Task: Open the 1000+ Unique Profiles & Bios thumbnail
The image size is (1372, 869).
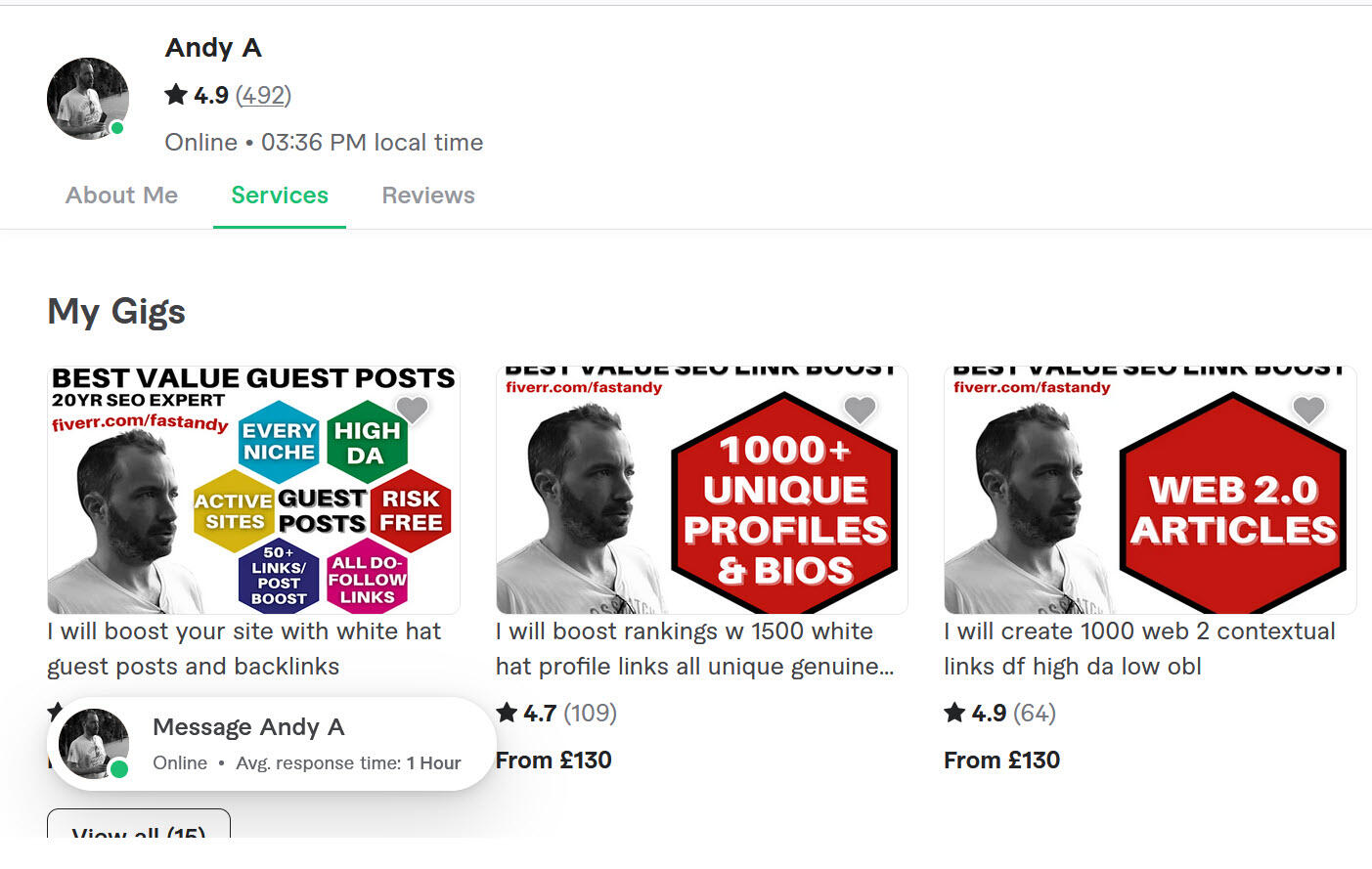Action: click(x=701, y=490)
